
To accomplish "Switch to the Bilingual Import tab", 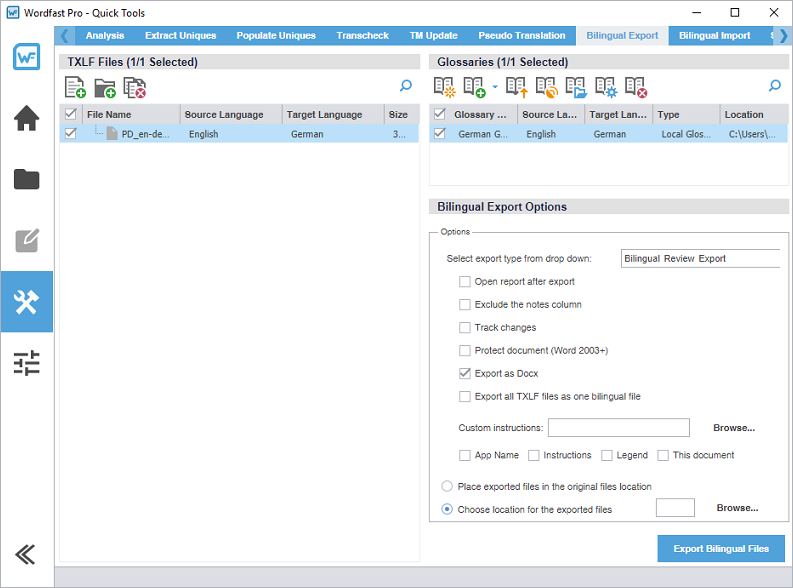I will [x=714, y=36].
